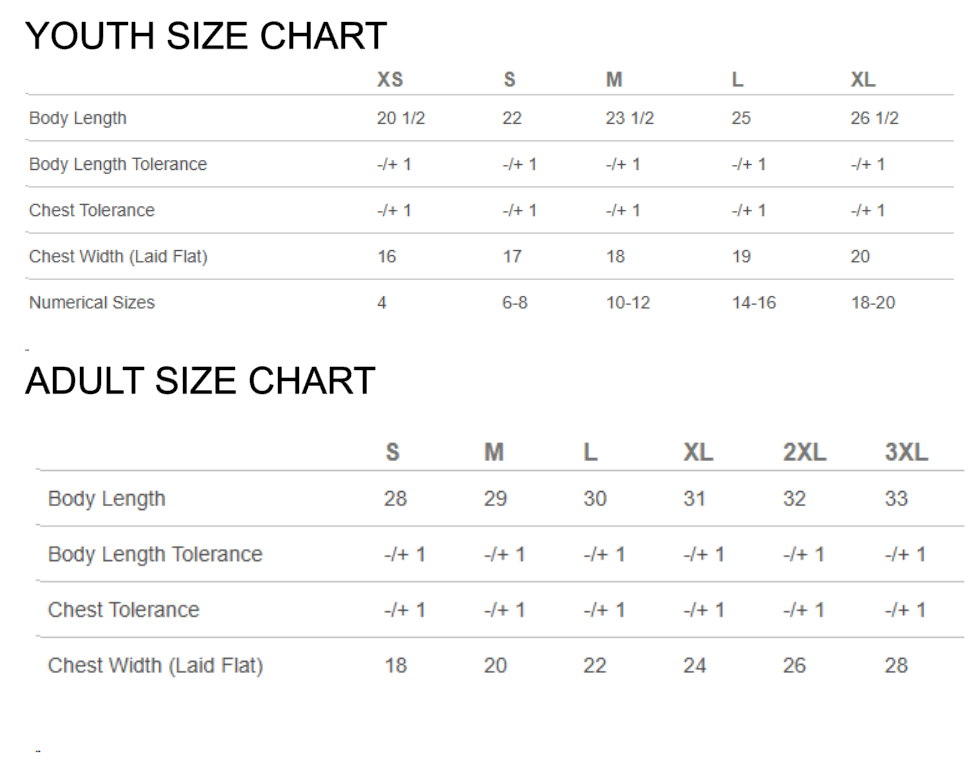The height and width of the screenshot is (774, 980).
Task: Select the youth numerical size 18-20 cell
Action: click(873, 302)
